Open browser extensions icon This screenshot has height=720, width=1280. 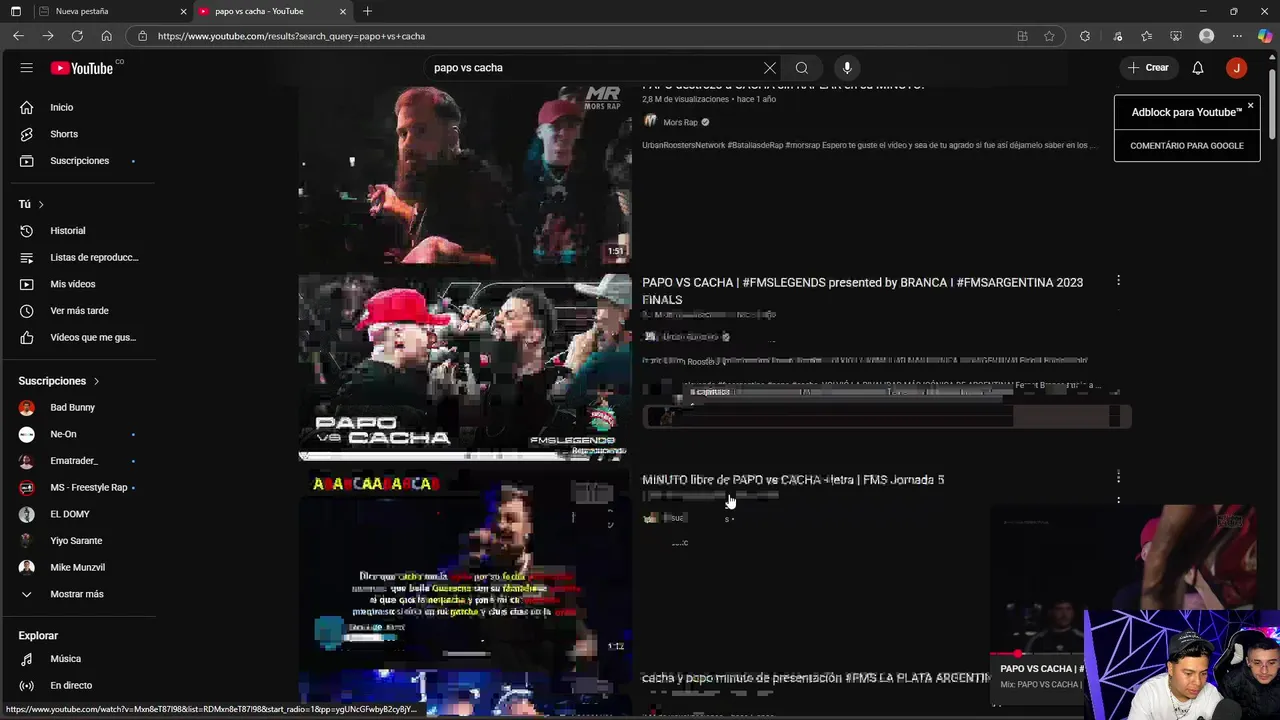click(1085, 36)
